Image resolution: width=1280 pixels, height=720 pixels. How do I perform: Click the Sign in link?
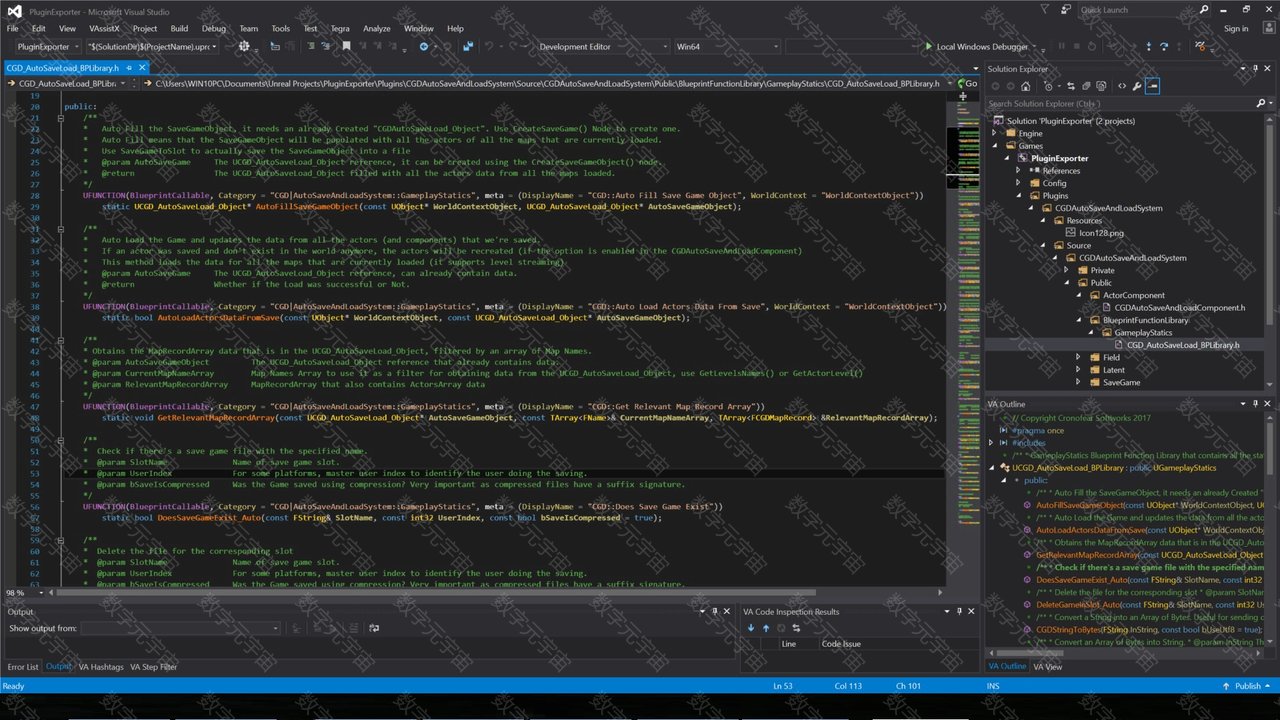[1236, 29]
